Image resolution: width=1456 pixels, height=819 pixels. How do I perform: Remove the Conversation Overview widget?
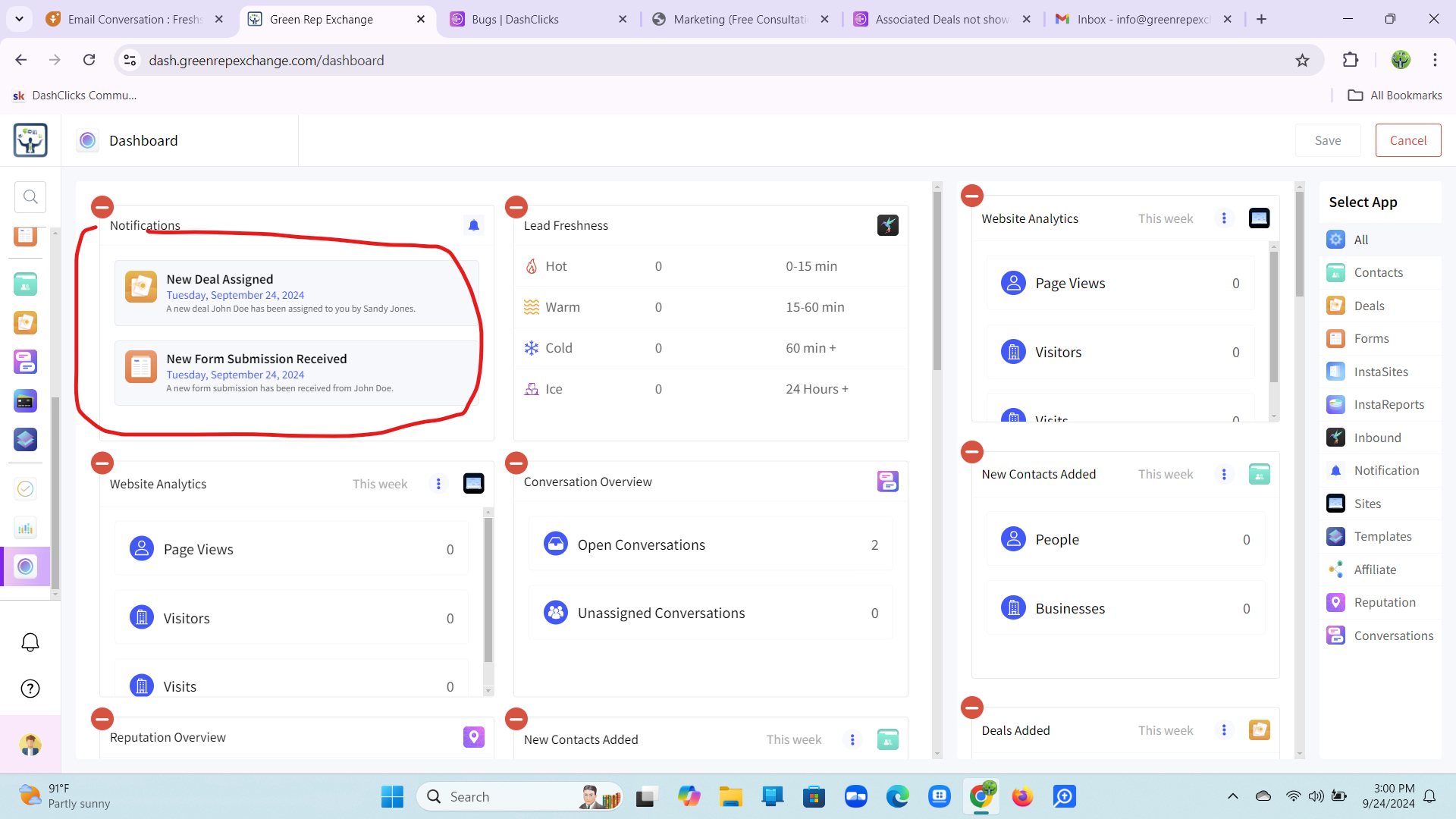[516, 463]
